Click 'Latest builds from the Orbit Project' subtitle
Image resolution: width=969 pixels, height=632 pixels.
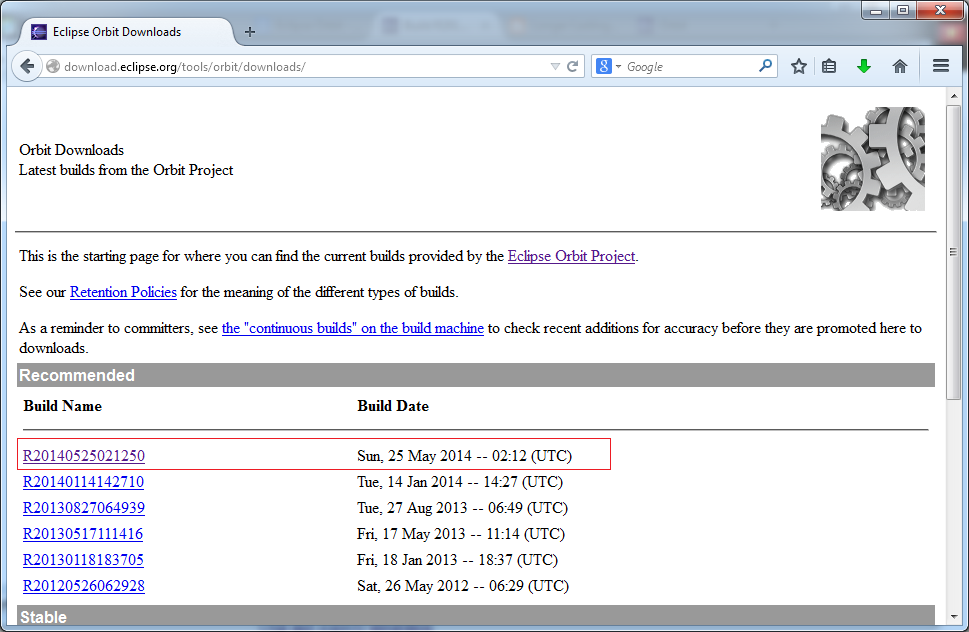(126, 170)
